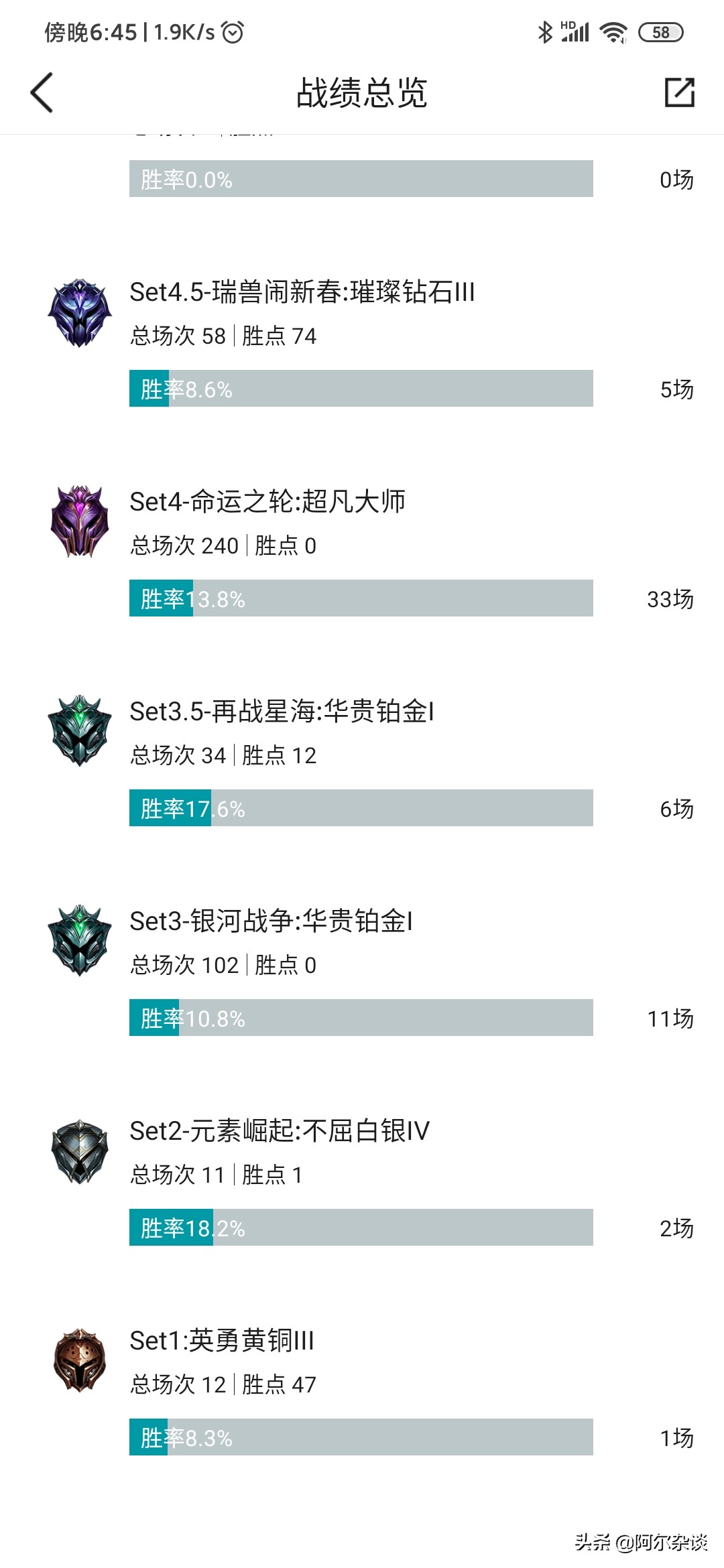Tap the Silver IV rank emblem
The image size is (724, 1568).
point(80,1151)
